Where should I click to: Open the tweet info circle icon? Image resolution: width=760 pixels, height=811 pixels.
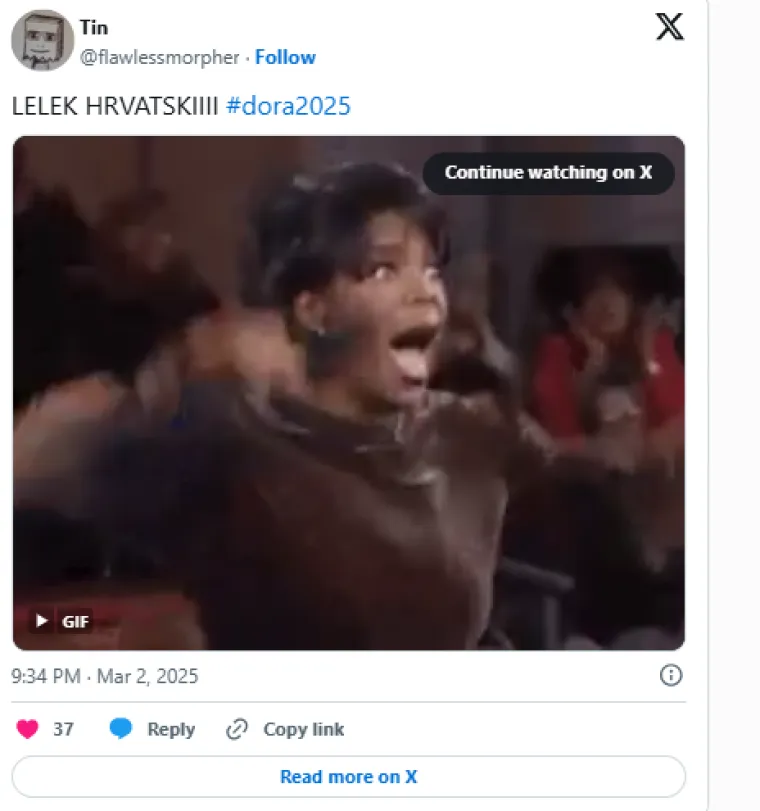[x=670, y=675]
